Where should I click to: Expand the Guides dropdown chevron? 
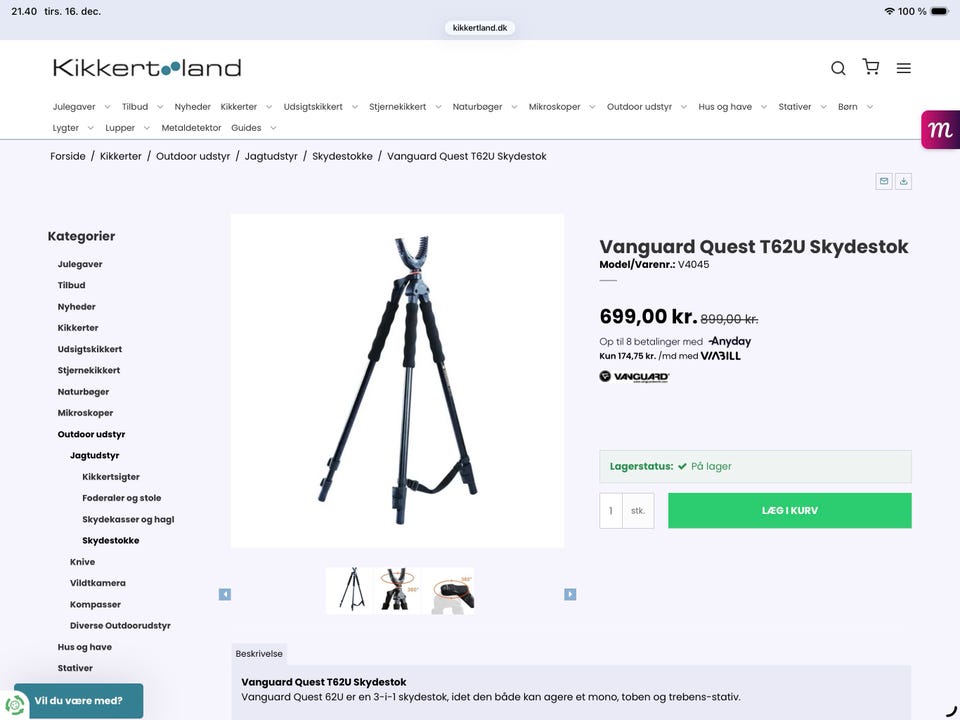(x=273, y=128)
